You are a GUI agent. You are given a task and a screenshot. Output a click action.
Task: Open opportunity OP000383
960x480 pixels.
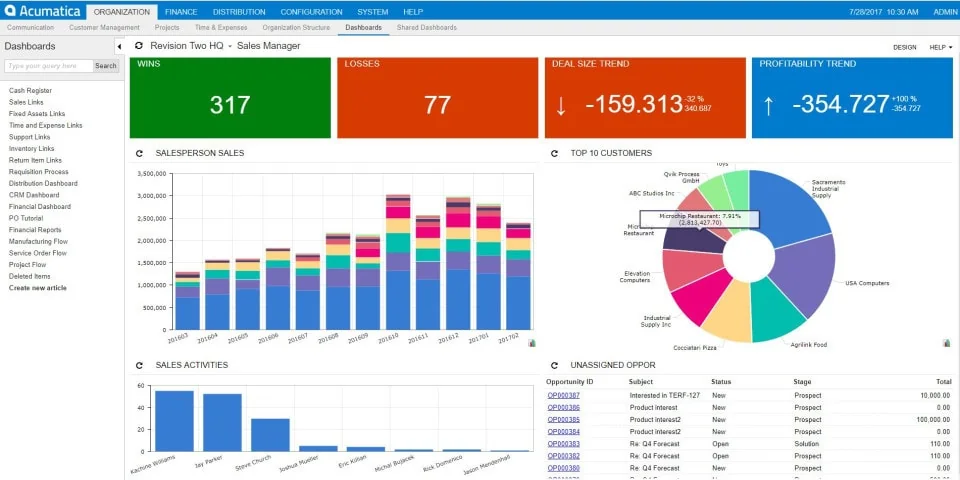pos(563,444)
